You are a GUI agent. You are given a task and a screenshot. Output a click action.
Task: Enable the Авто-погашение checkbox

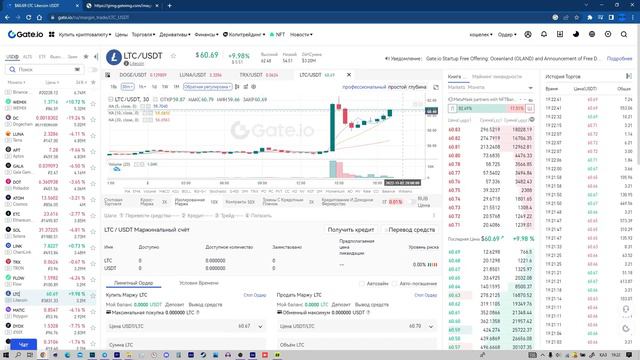(394, 283)
